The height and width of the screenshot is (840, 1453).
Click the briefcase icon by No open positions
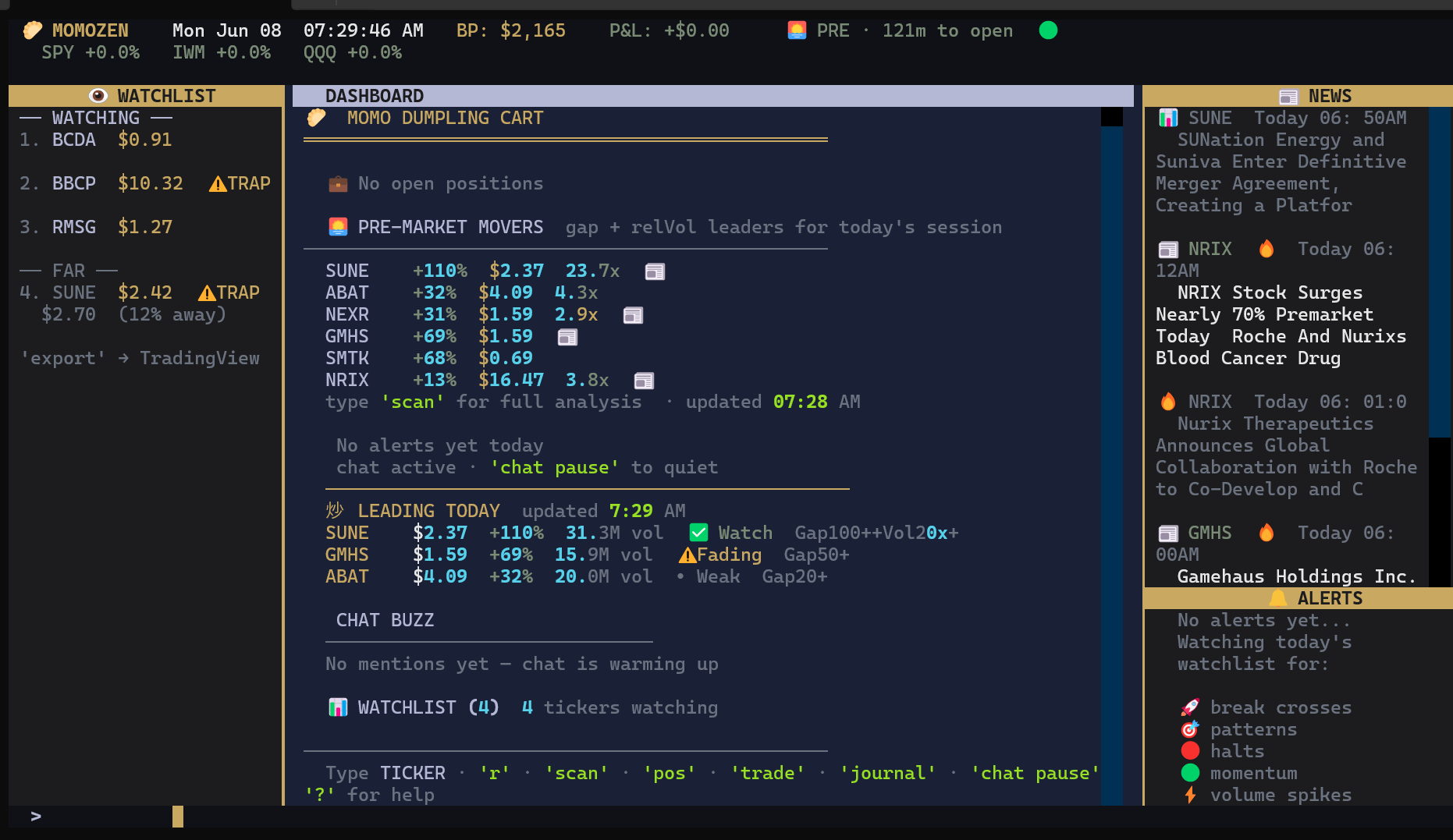[338, 184]
